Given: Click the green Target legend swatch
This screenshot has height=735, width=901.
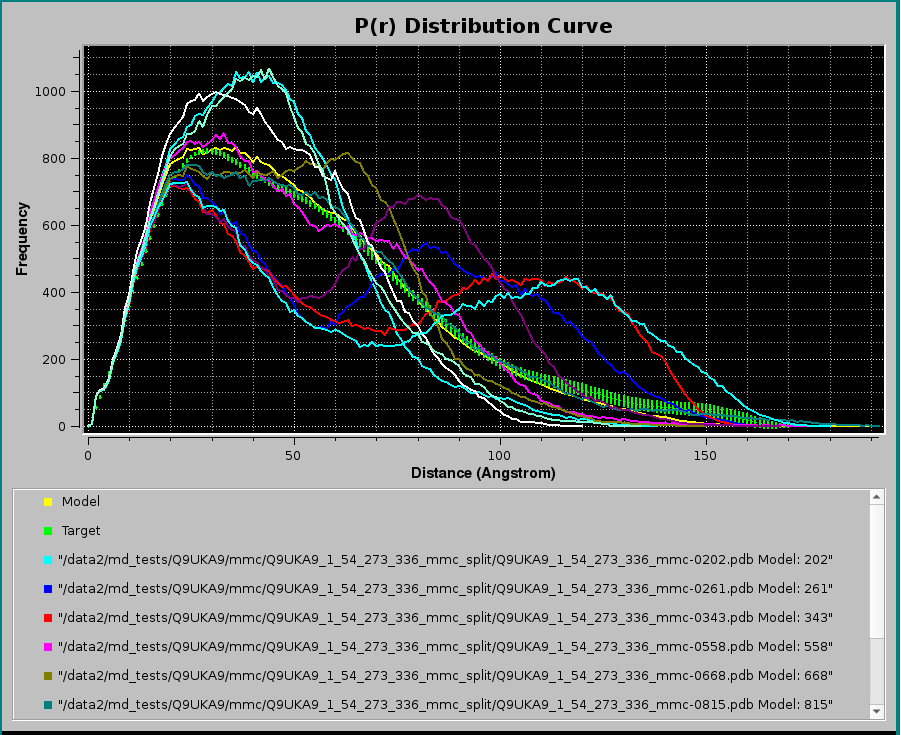Looking at the screenshot, I should click(x=47, y=531).
